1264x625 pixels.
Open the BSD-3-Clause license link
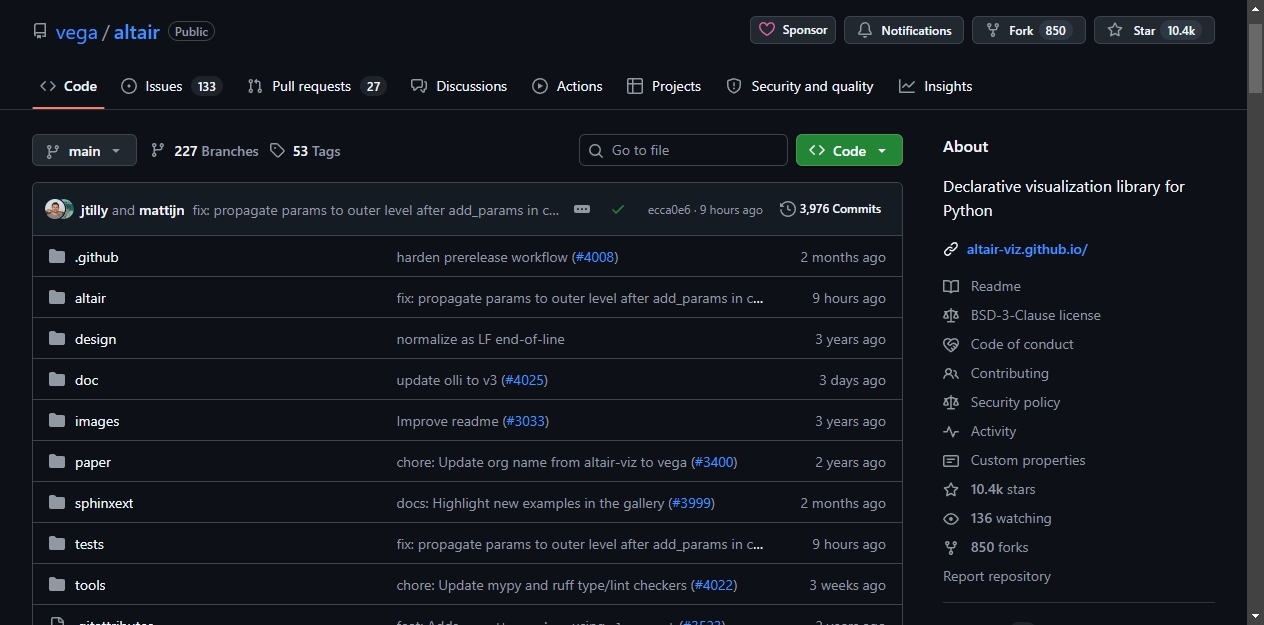pyautogui.click(x=1035, y=315)
